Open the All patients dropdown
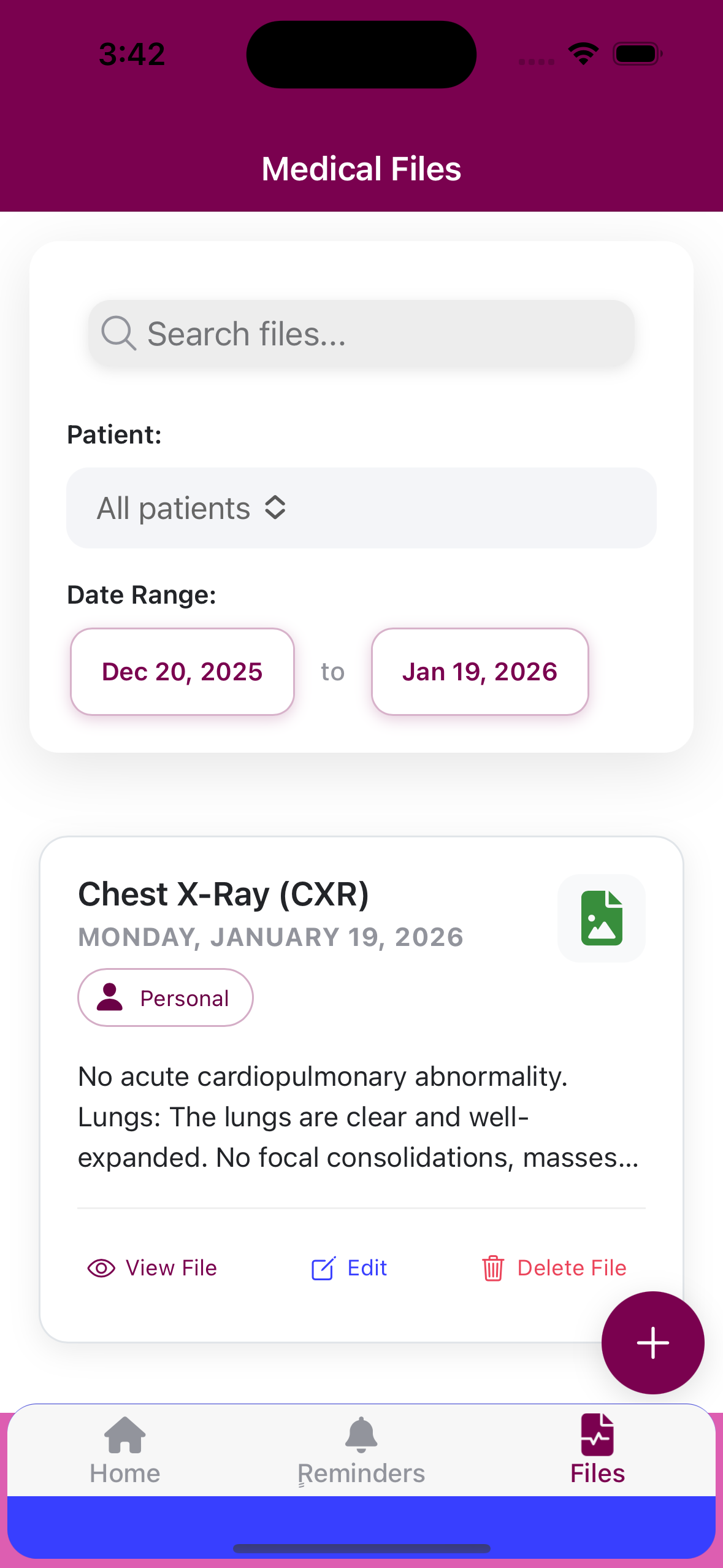 (361, 508)
